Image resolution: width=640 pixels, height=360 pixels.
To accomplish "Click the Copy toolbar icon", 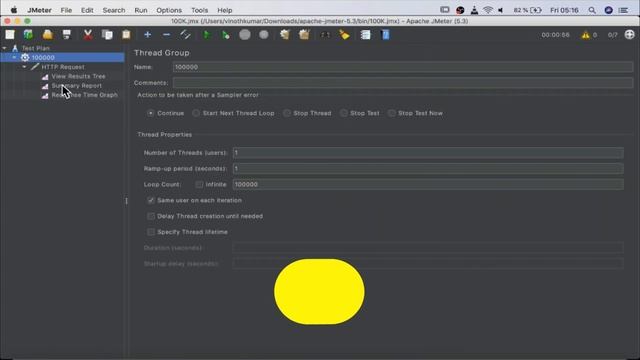I will (107, 35).
